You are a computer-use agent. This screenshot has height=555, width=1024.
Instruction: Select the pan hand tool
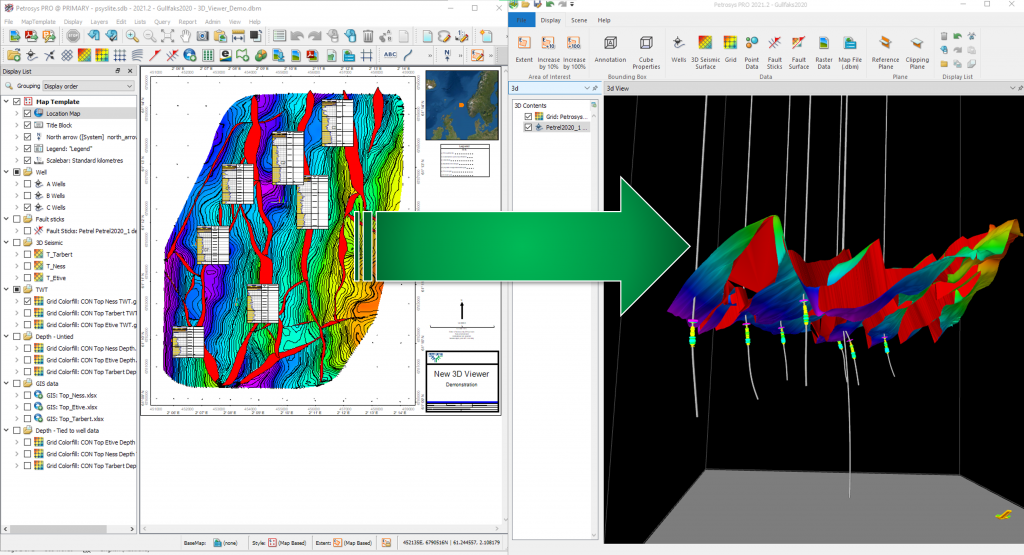pyautogui.click(x=185, y=36)
